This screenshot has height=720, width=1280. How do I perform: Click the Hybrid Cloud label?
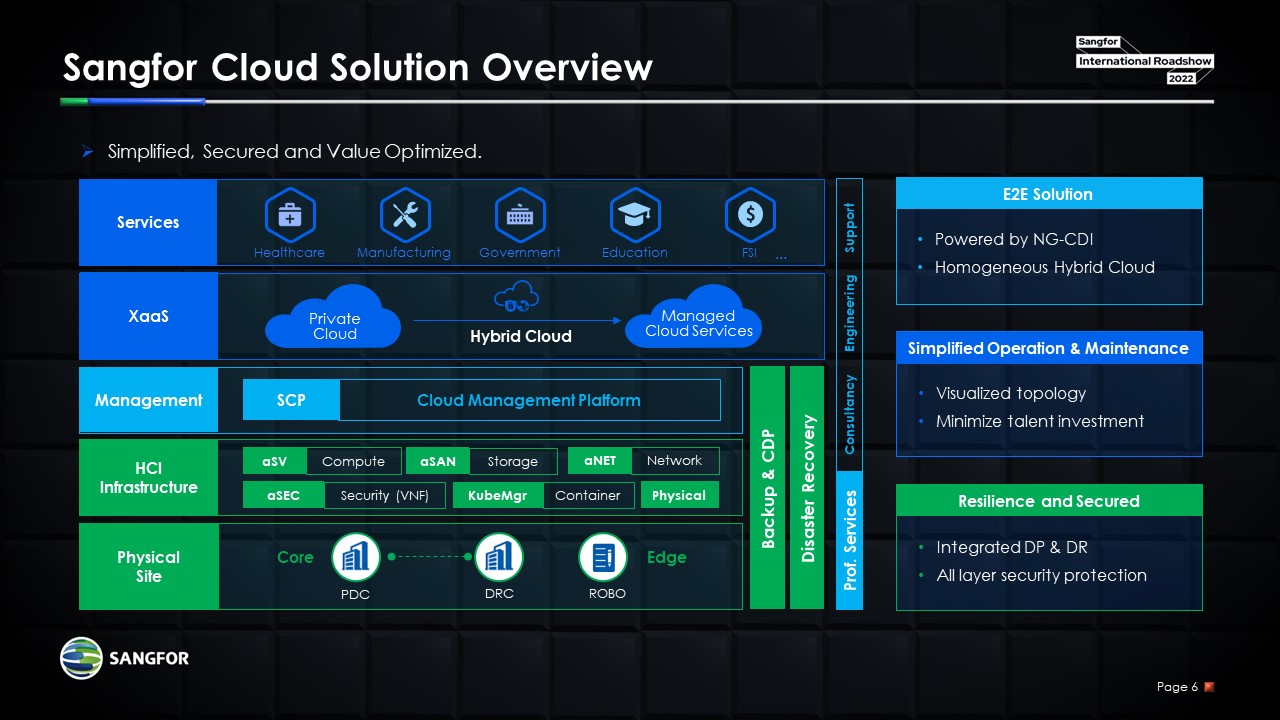click(521, 336)
